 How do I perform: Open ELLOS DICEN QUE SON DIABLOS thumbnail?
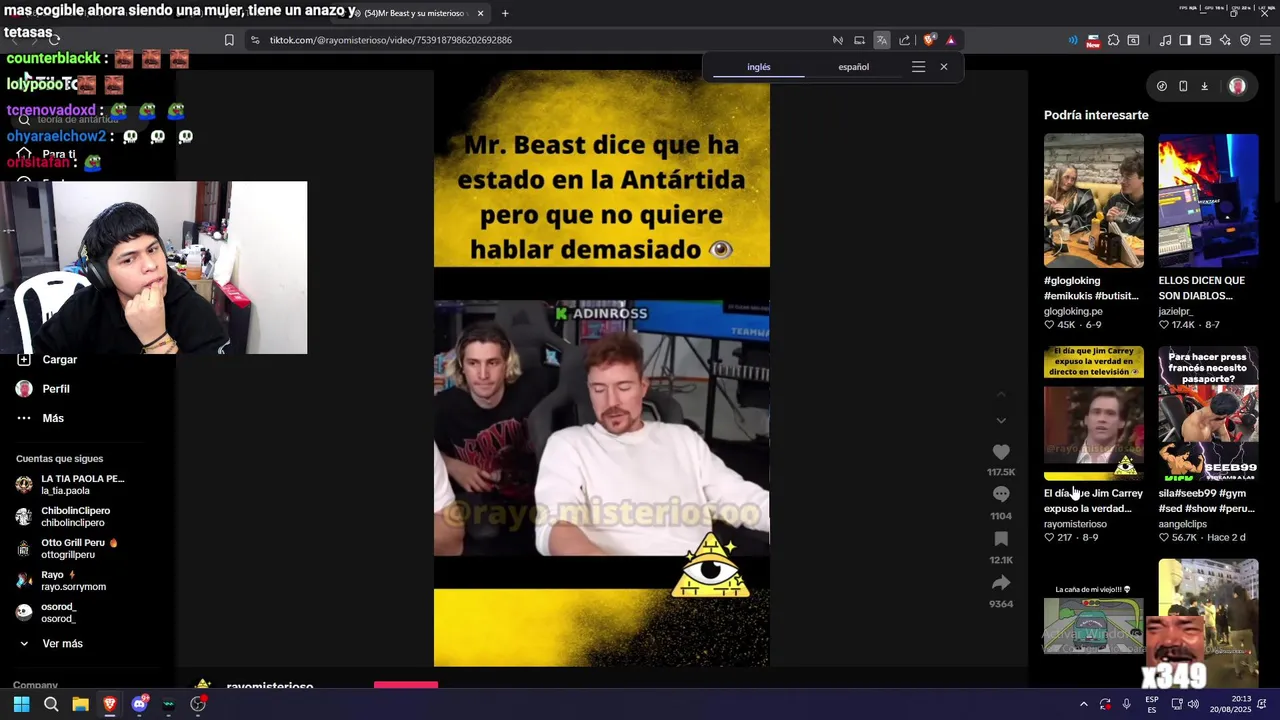coord(1208,201)
